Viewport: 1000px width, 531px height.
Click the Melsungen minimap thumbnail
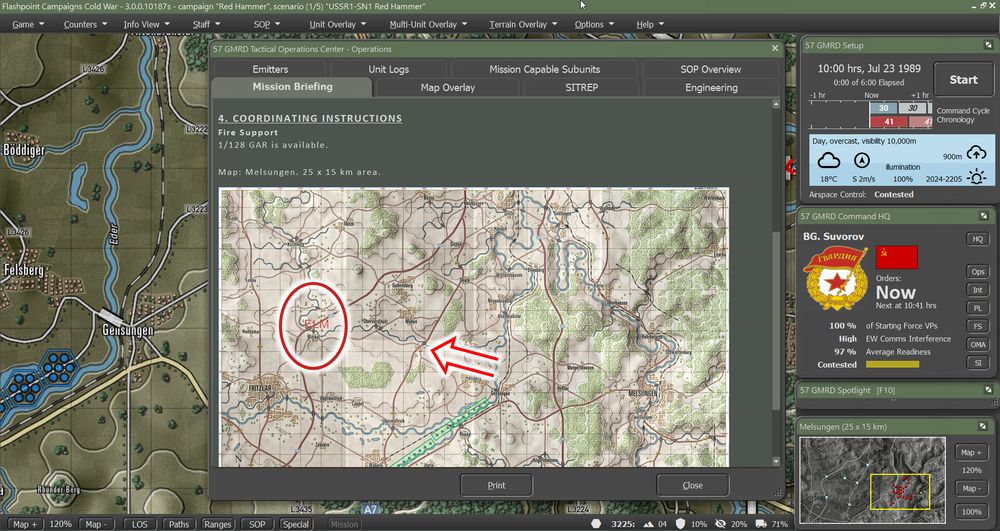pyautogui.click(x=873, y=480)
